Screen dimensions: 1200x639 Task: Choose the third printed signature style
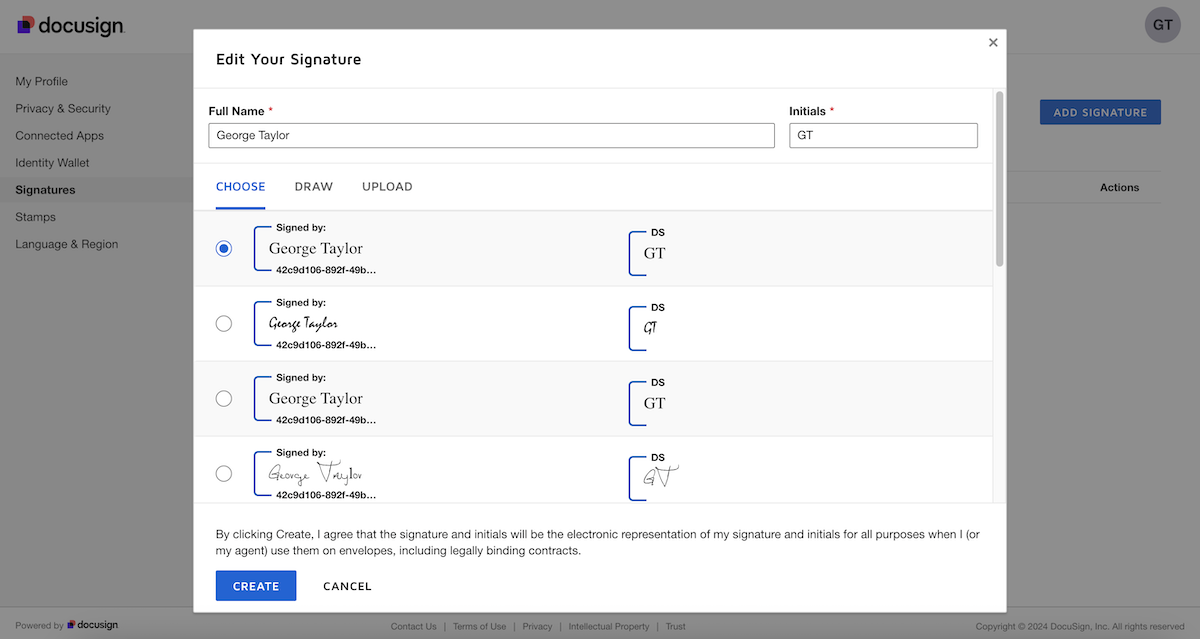(x=224, y=398)
